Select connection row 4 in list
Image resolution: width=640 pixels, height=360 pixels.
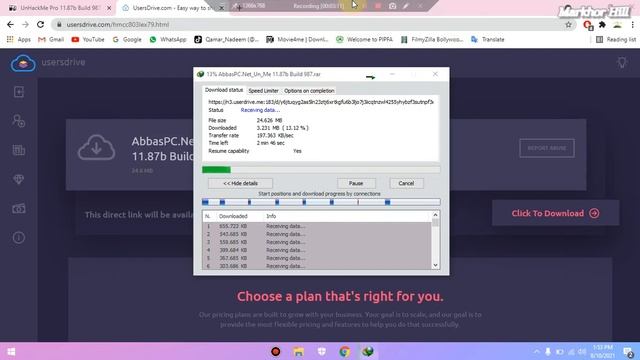(316, 250)
